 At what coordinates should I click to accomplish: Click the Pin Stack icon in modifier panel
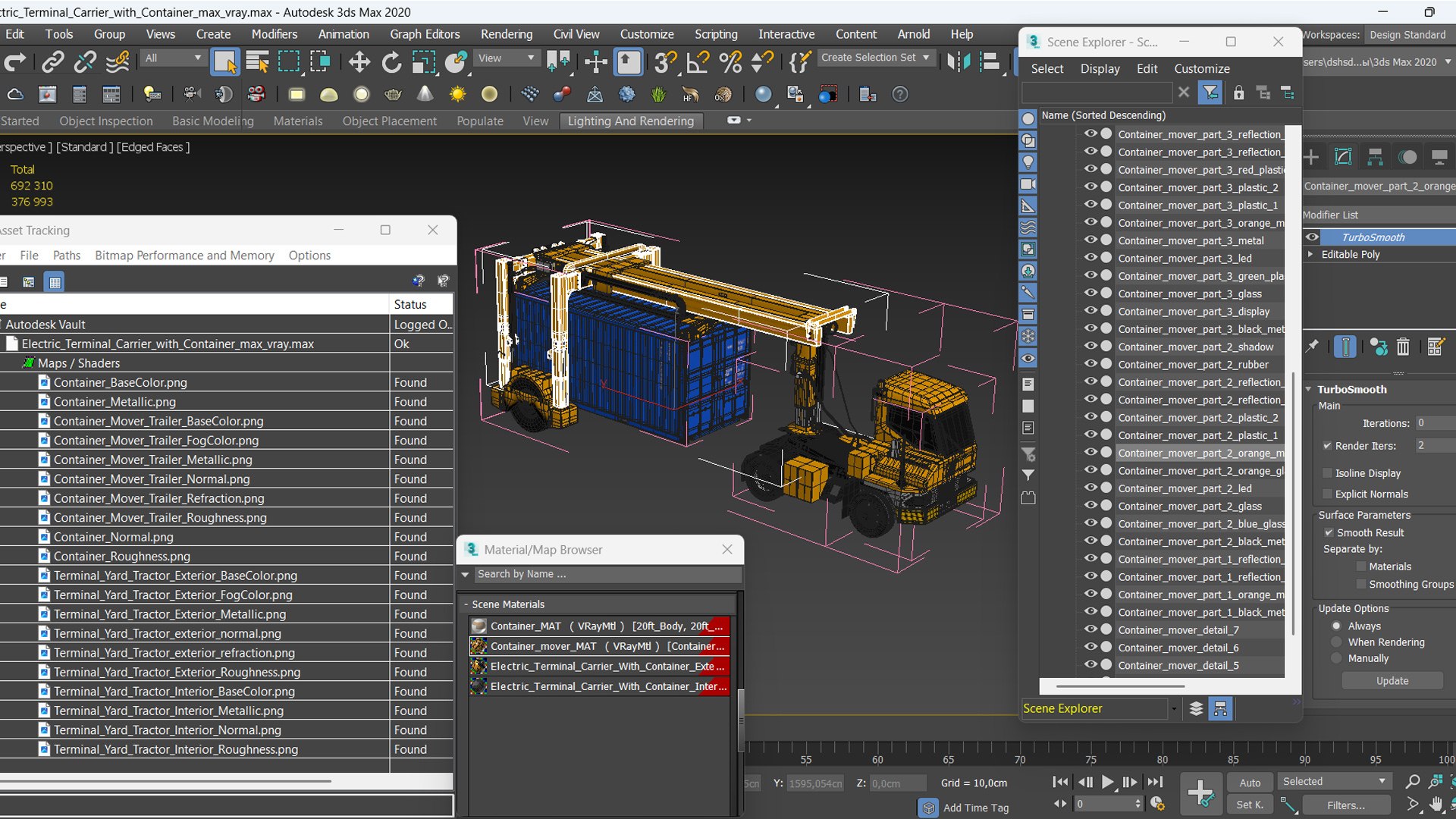[1312, 347]
